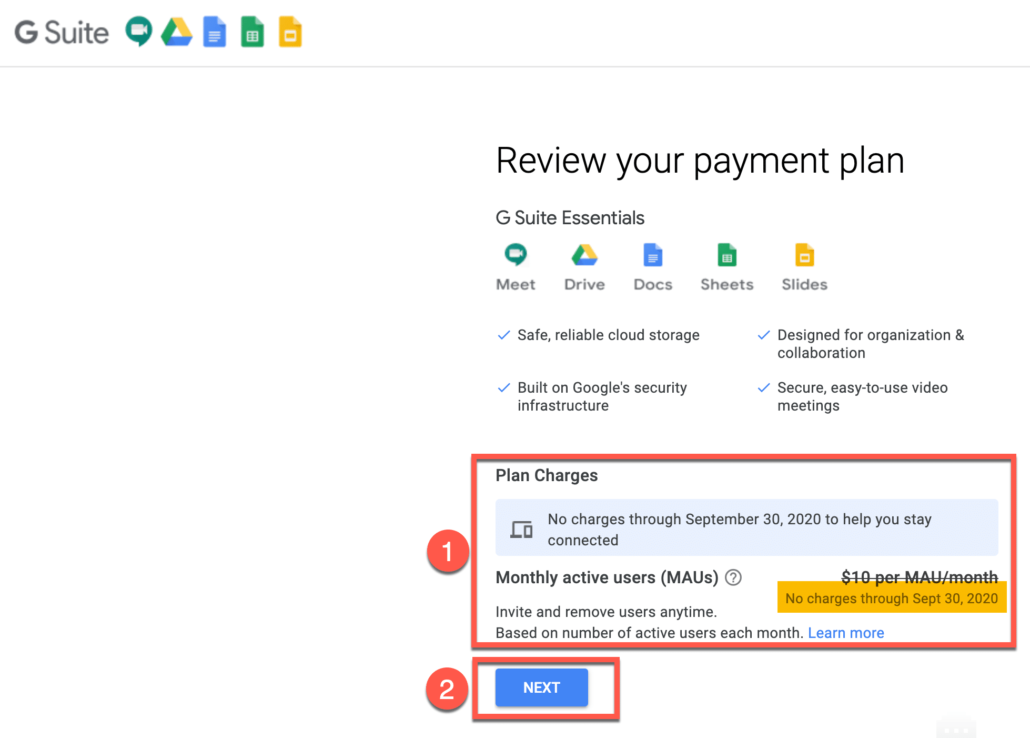Image resolution: width=1030 pixels, height=738 pixels.
Task: Click the Slides label under its icon
Action: pyautogui.click(x=805, y=285)
